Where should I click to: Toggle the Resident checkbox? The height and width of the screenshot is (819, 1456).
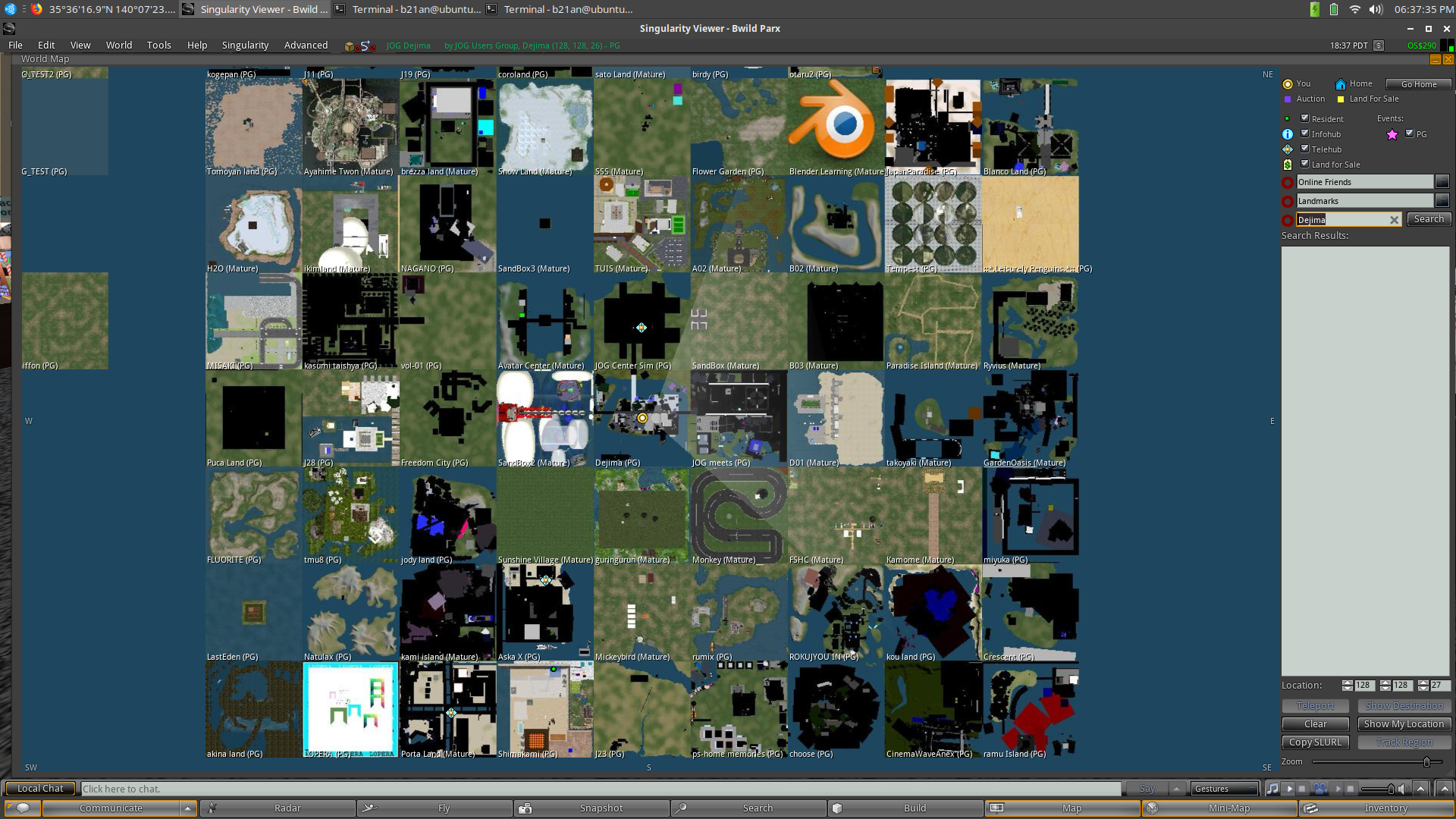tap(1305, 118)
